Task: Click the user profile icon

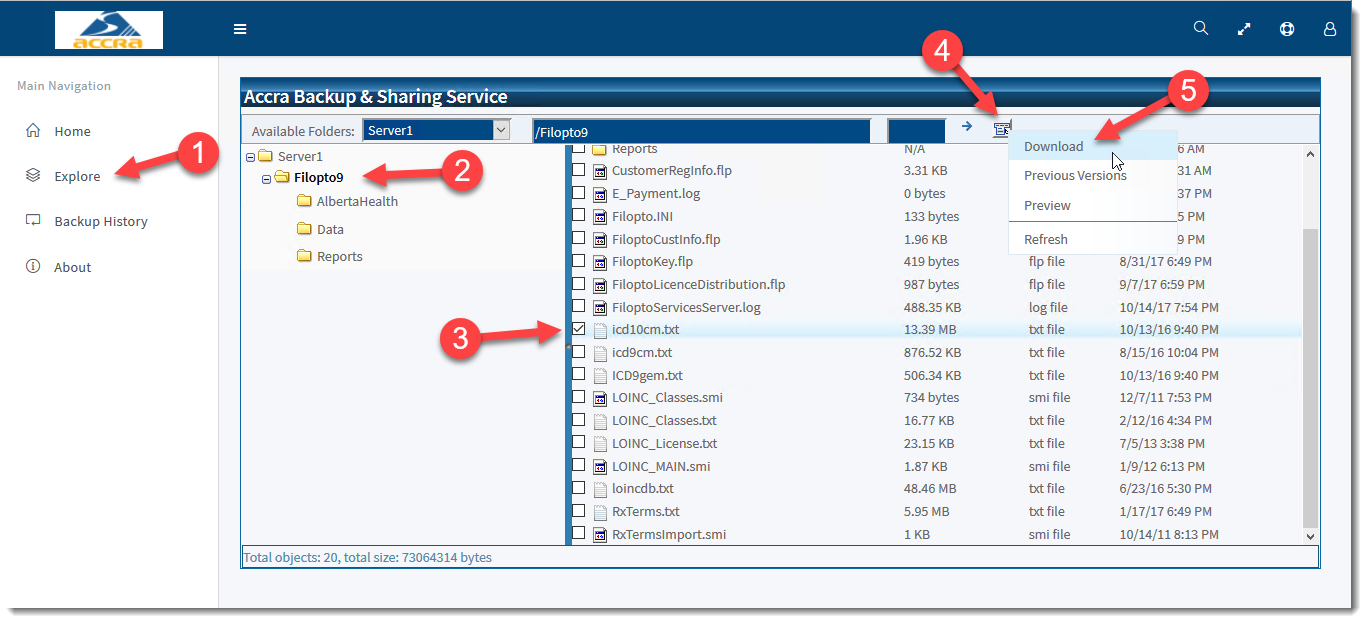Action: 1330,29
